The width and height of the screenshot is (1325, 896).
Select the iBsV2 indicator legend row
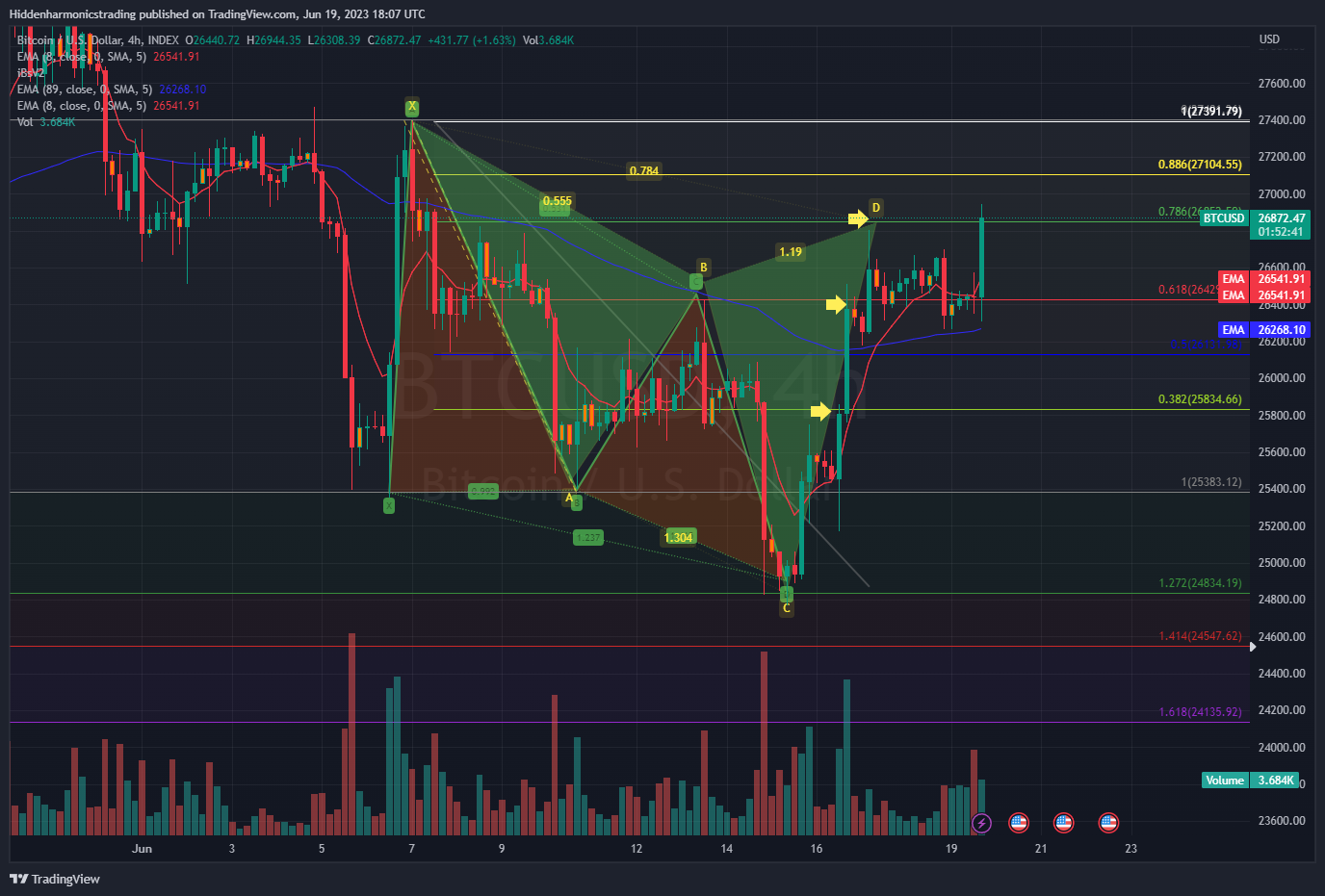click(x=31, y=73)
